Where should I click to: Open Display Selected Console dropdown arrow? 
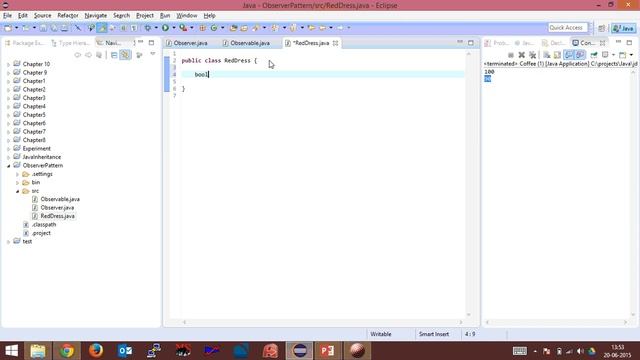pyautogui.click(x=613, y=55)
